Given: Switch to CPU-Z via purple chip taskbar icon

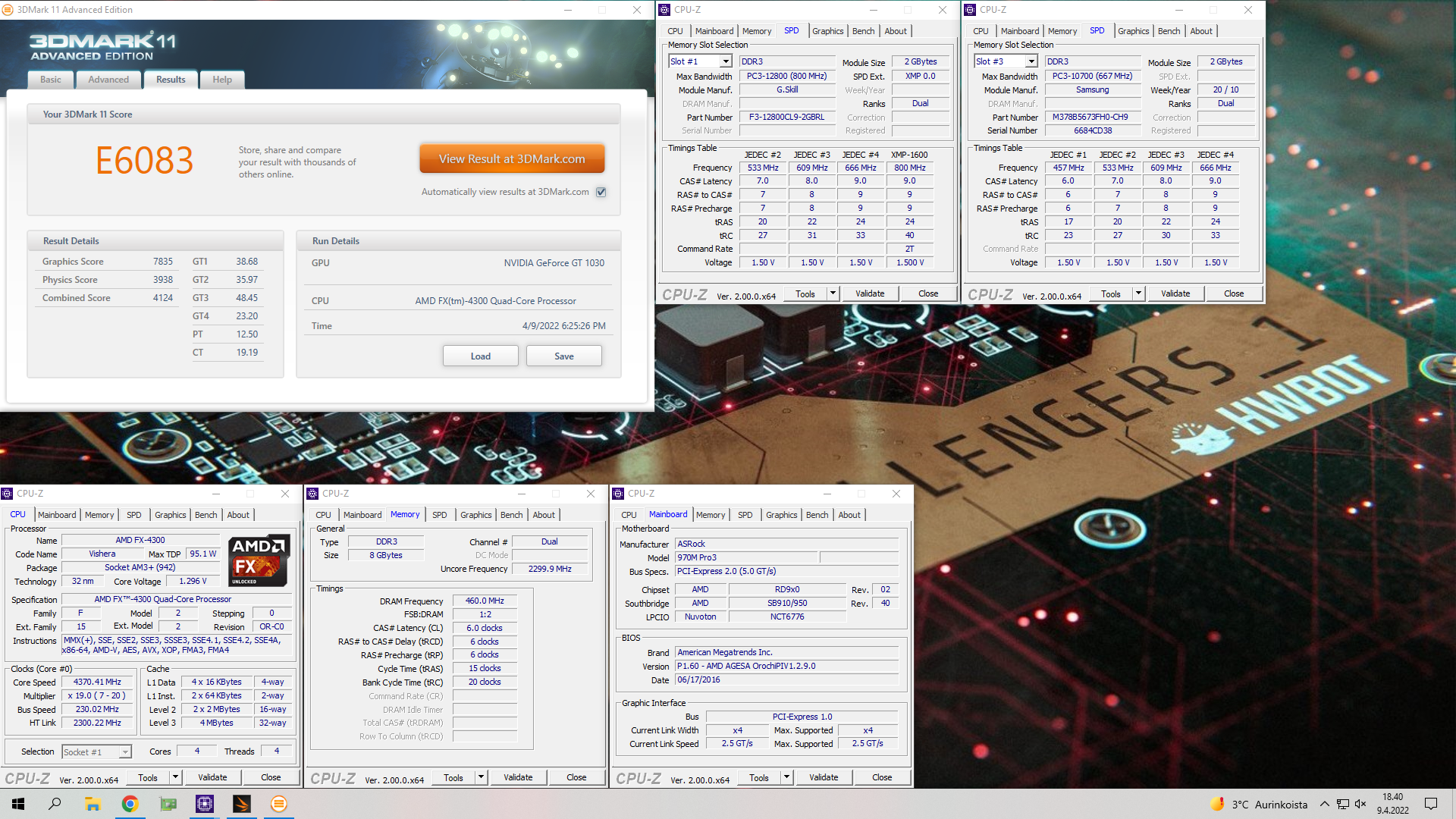Looking at the screenshot, I should [205, 804].
